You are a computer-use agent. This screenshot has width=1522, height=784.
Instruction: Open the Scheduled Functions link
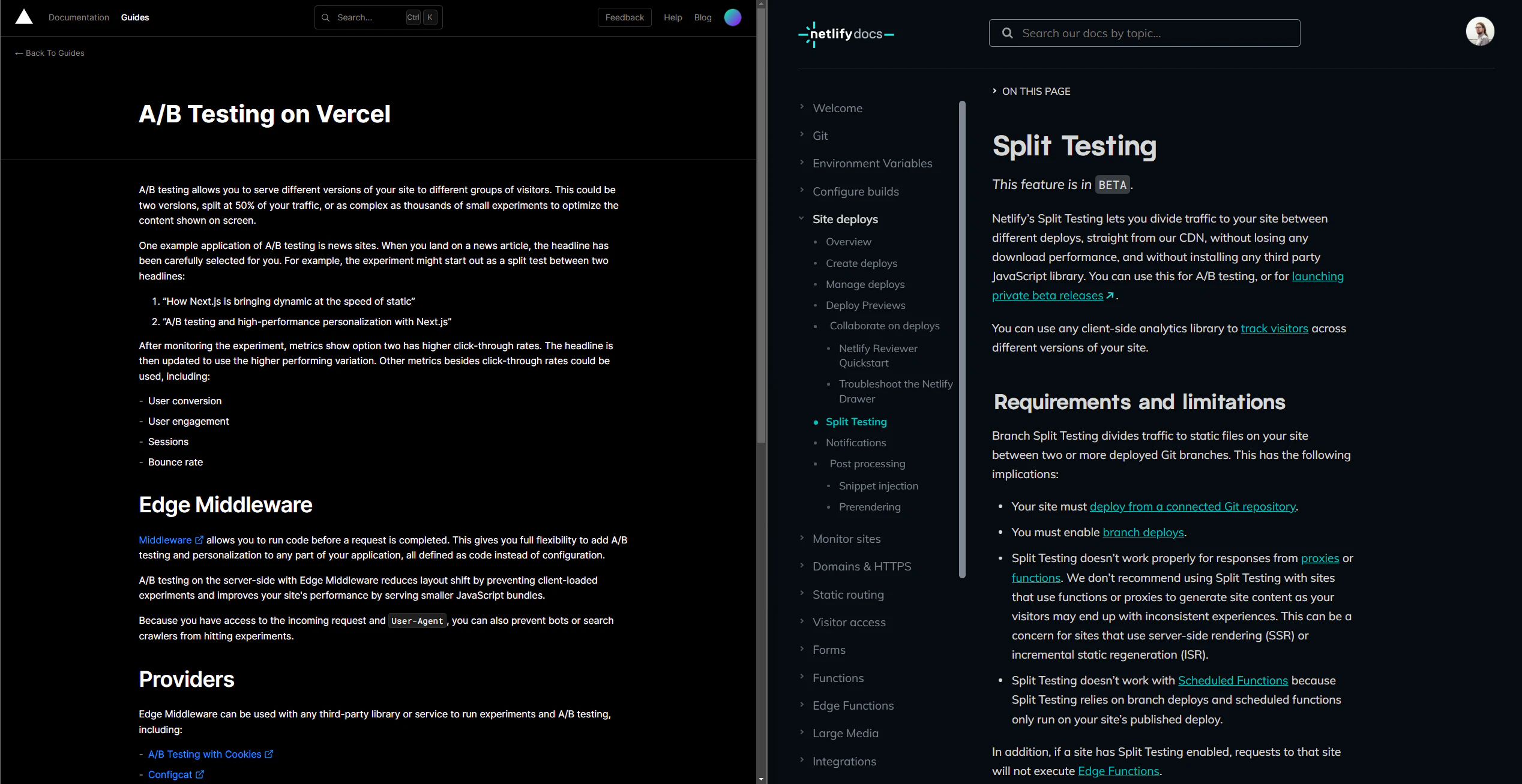click(x=1233, y=680)
